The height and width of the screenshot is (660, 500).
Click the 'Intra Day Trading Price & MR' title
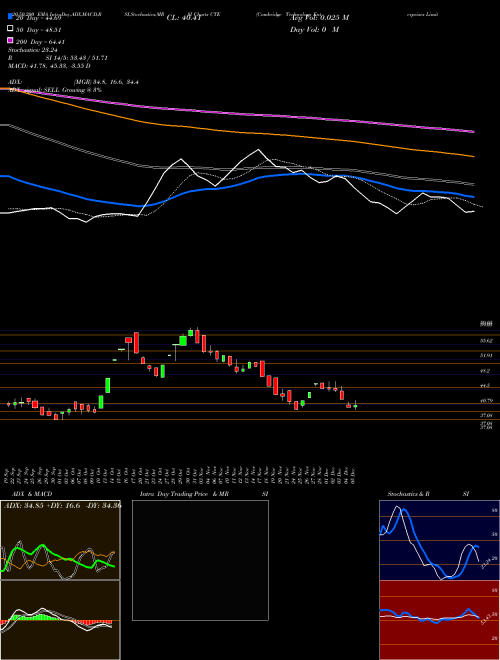tap(184, 494)
